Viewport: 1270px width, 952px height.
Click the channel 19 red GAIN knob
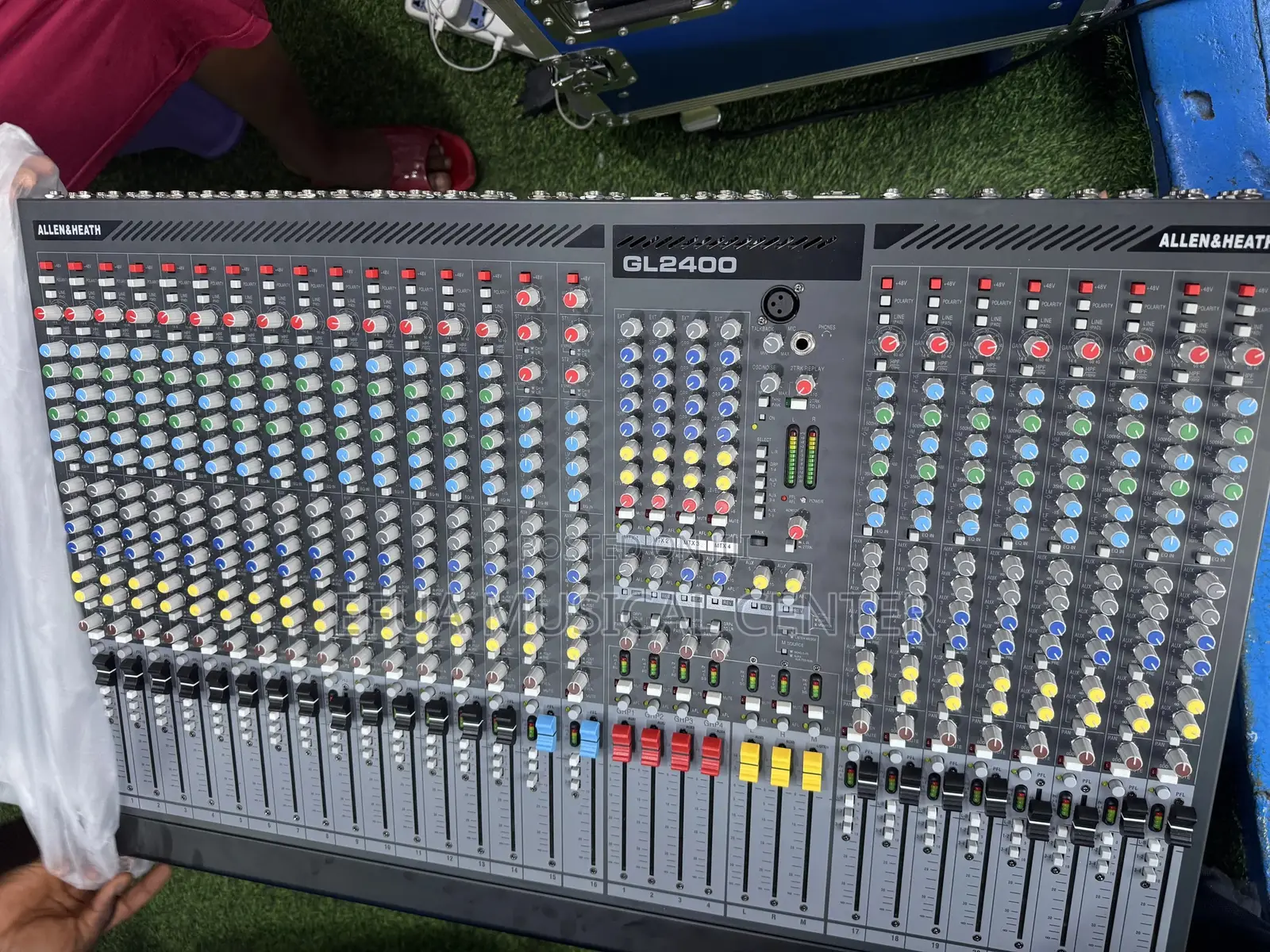(x=987, y=347)
